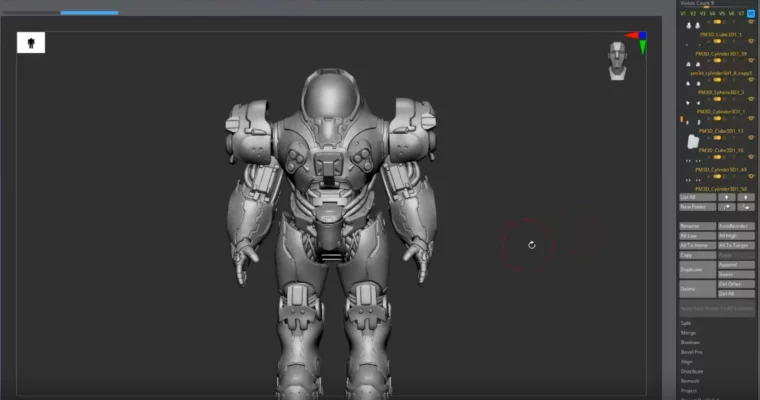Switch to the V6 visibility set
Image resolution: width=760 pixels, height=400 pixels.
click(x=731, y=14)
